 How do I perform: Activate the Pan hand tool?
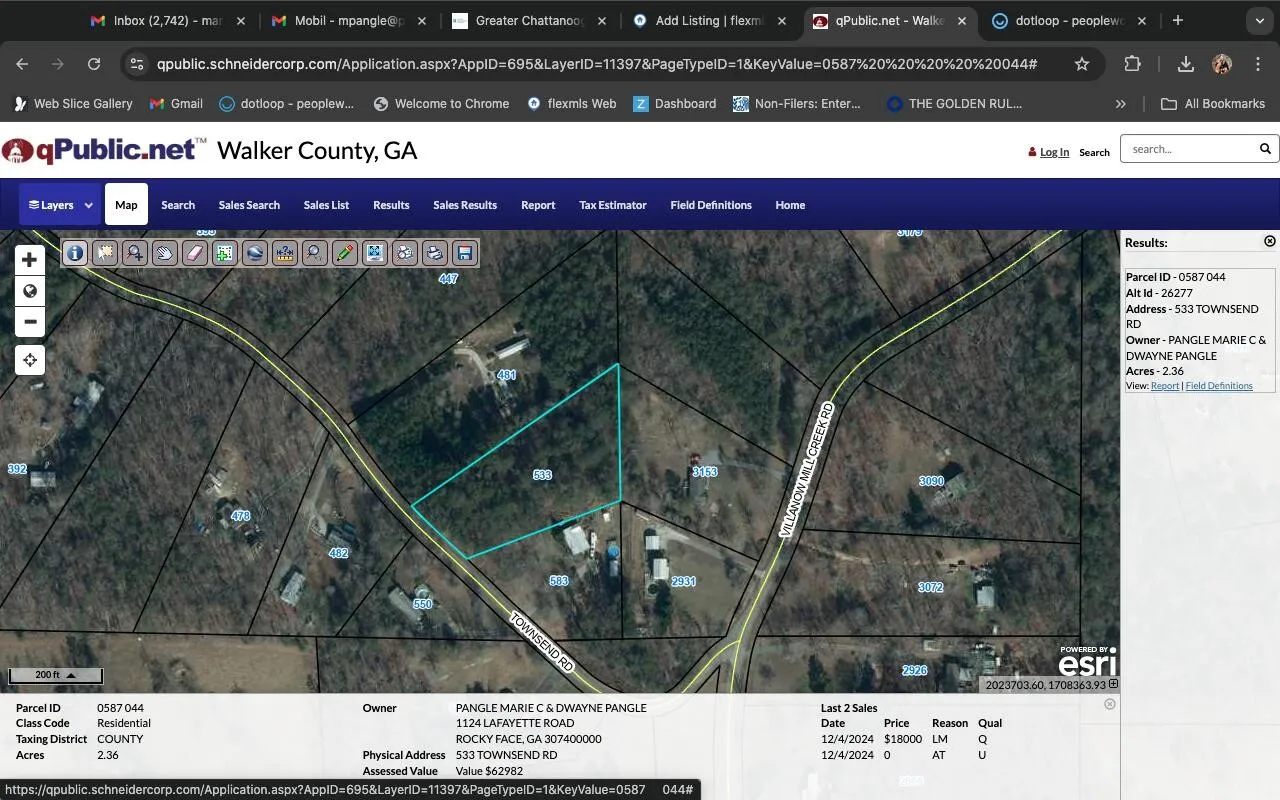[x=165, y=253]
